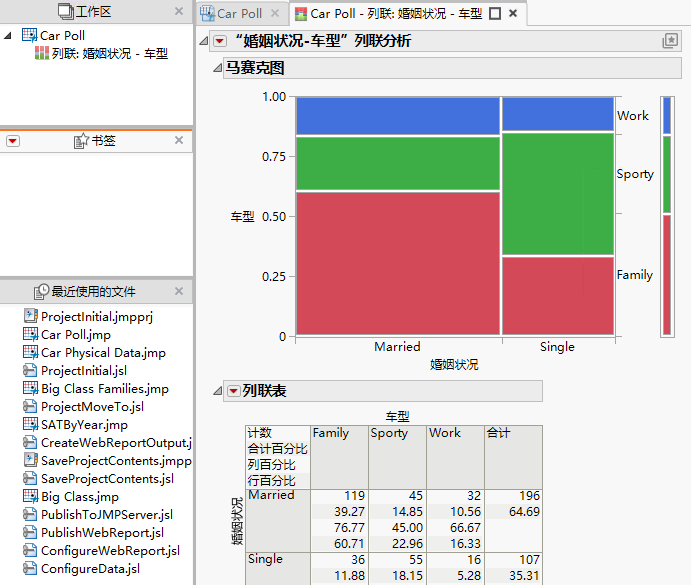Image resolution: width=691 pixels, height=585 pixels.
Task: Select the contingency marital status report tab
Action: 396,14
